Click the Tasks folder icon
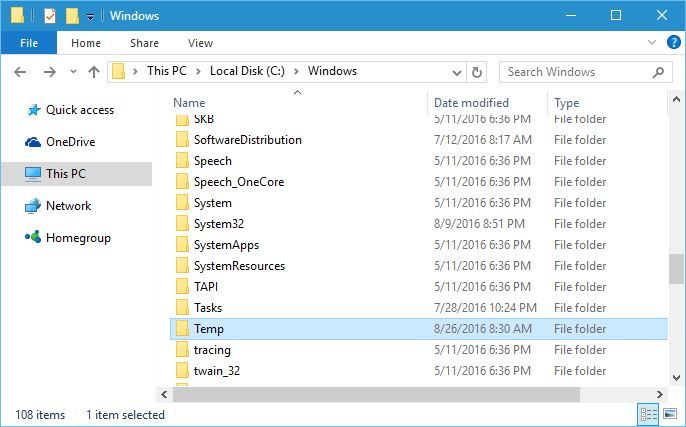686x427 pixels. 182,308
